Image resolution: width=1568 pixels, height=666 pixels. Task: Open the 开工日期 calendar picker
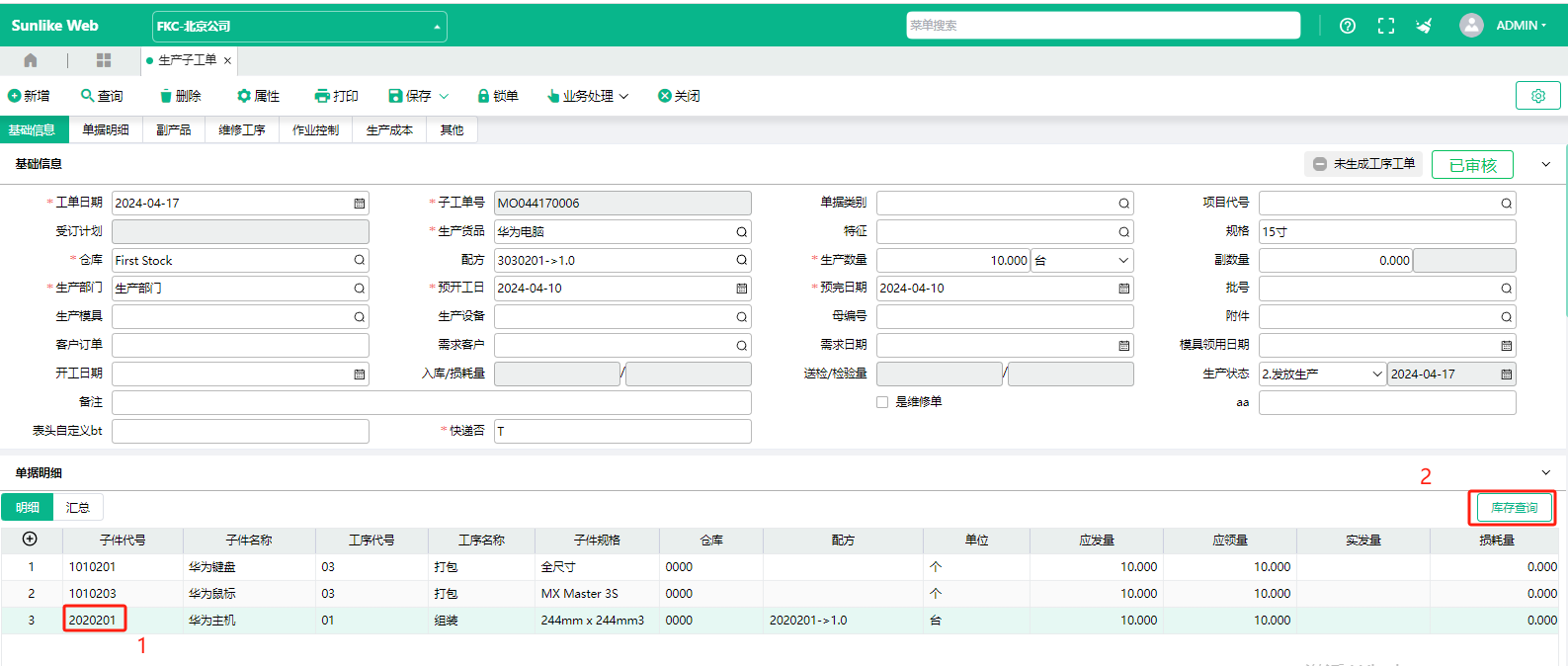(360, 375)
